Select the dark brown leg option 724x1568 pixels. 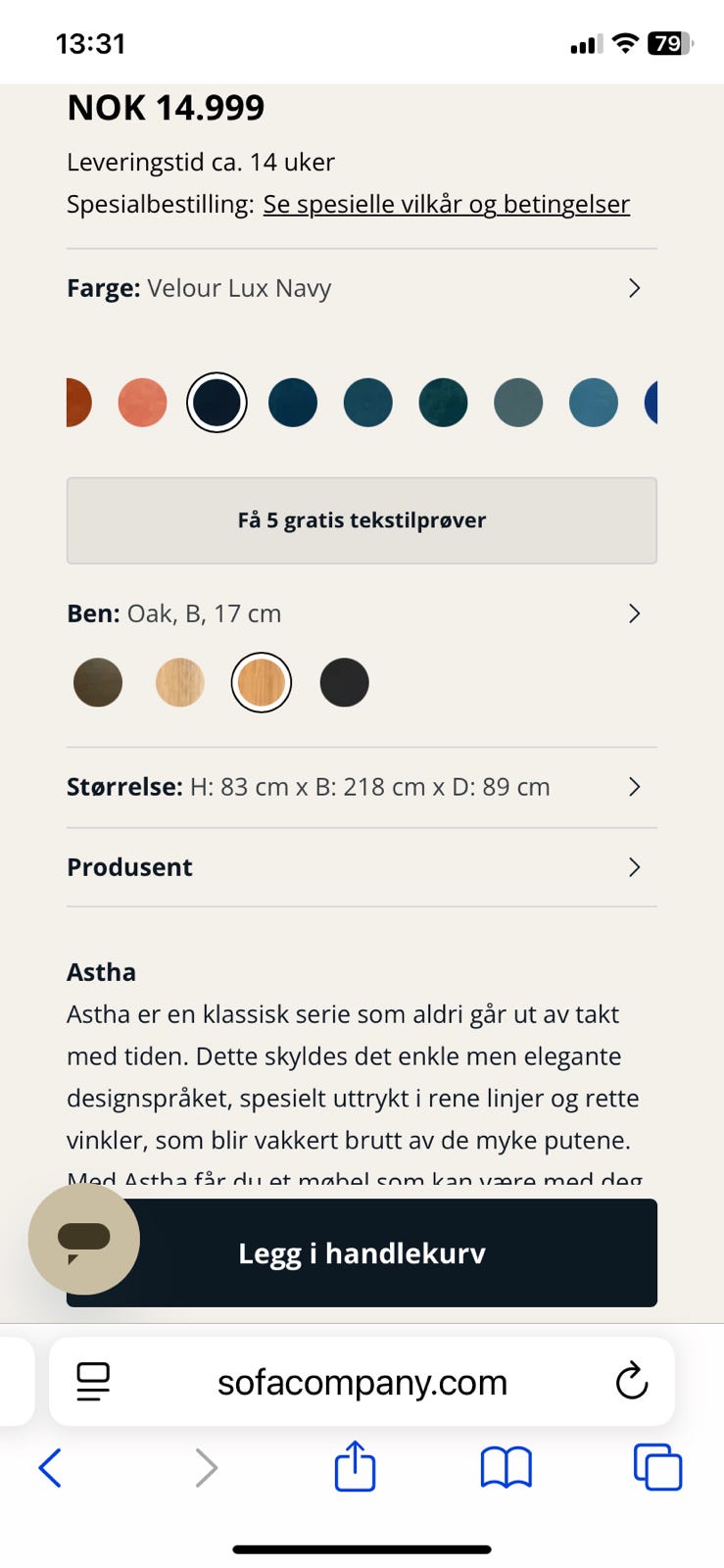[x=98, y=682]
